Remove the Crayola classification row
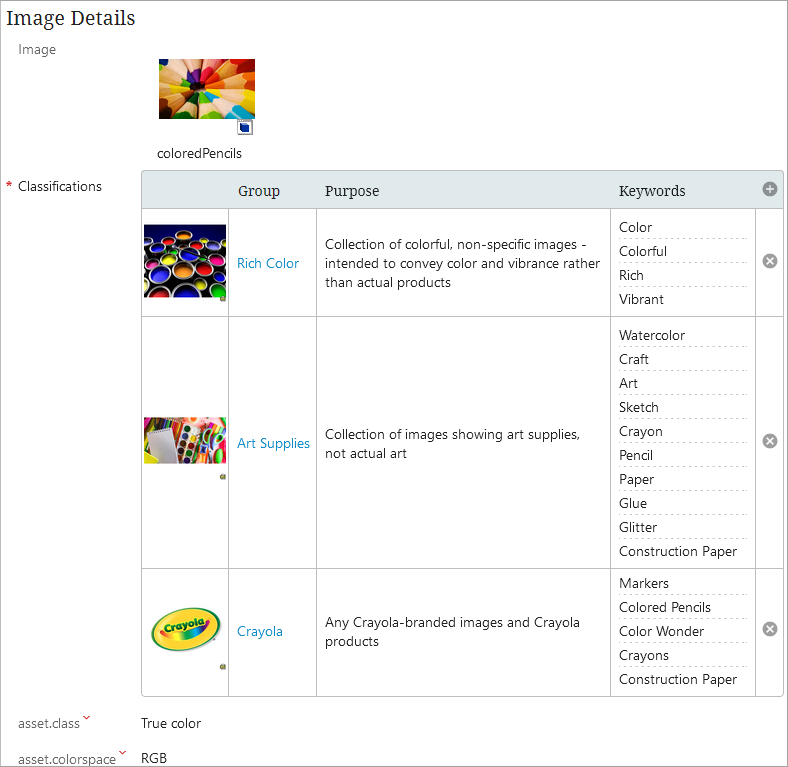Image resolution: width=788 pixels, height=767 pixels. [769, 629]
